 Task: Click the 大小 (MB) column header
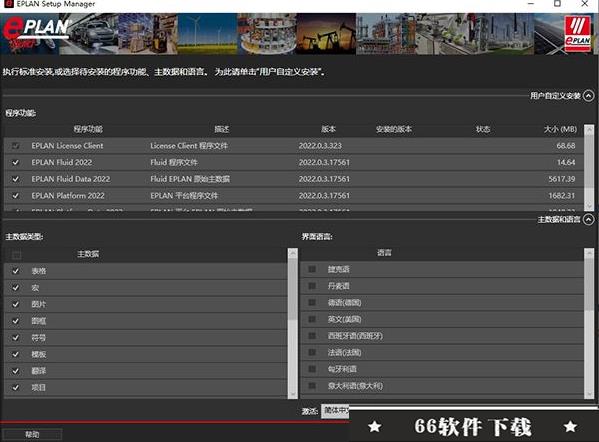[x=560, y=129]
